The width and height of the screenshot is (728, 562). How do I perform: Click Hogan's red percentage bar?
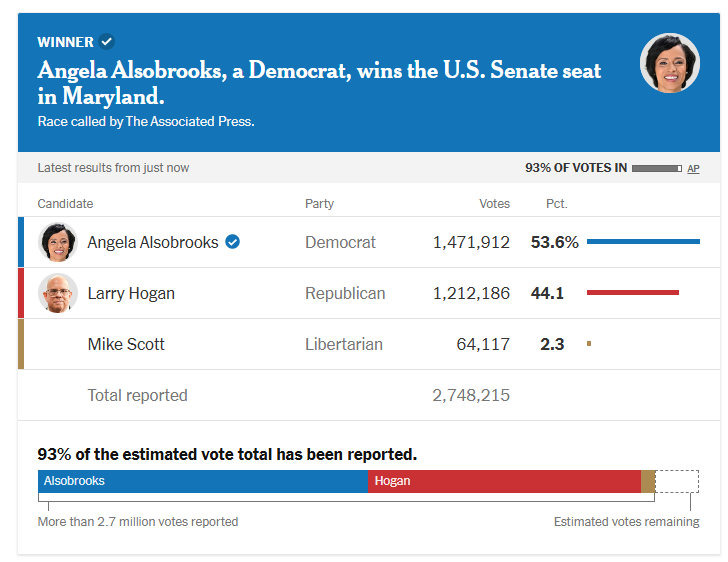coord(633,292)
